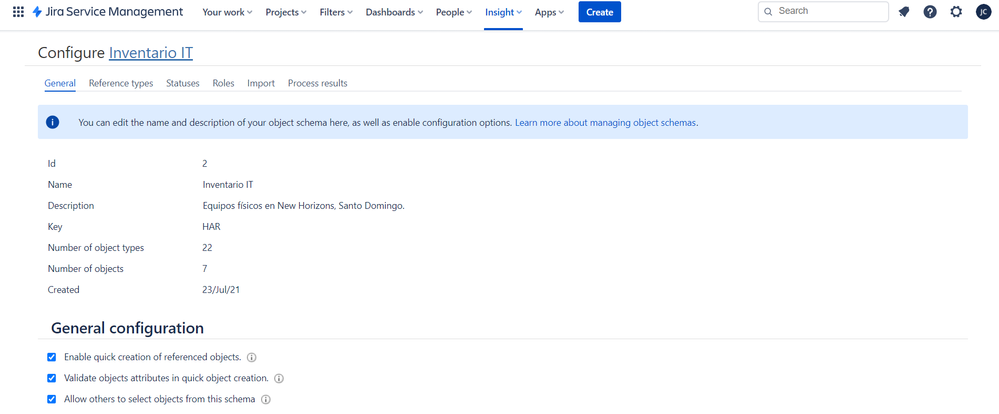Toggle Validate objects attributes checkbox
The image size is (999, 414).
point(52,378)
